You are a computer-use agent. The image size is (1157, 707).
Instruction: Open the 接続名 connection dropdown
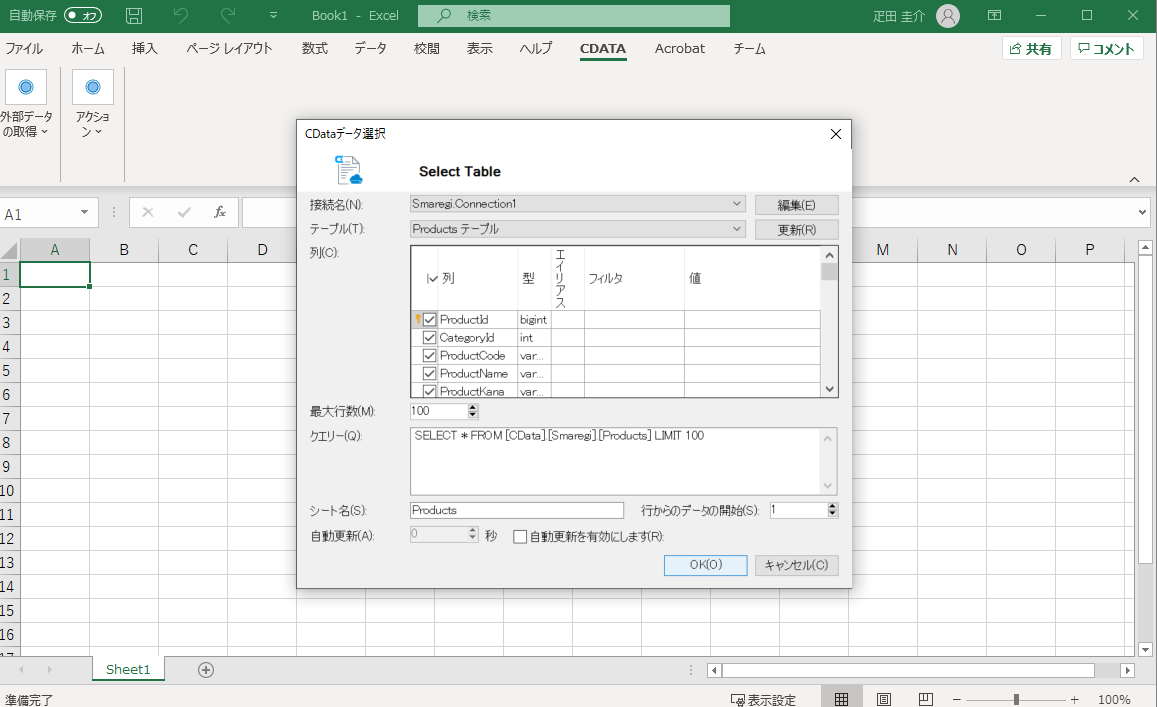[738, 203]
